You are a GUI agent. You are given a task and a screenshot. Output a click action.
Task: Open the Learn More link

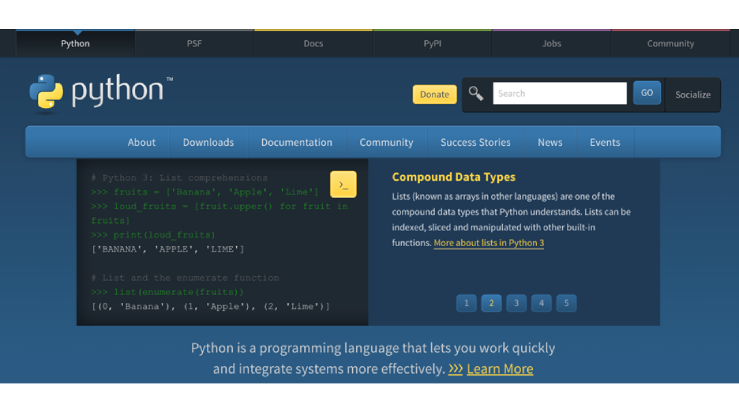pos(499,369)
